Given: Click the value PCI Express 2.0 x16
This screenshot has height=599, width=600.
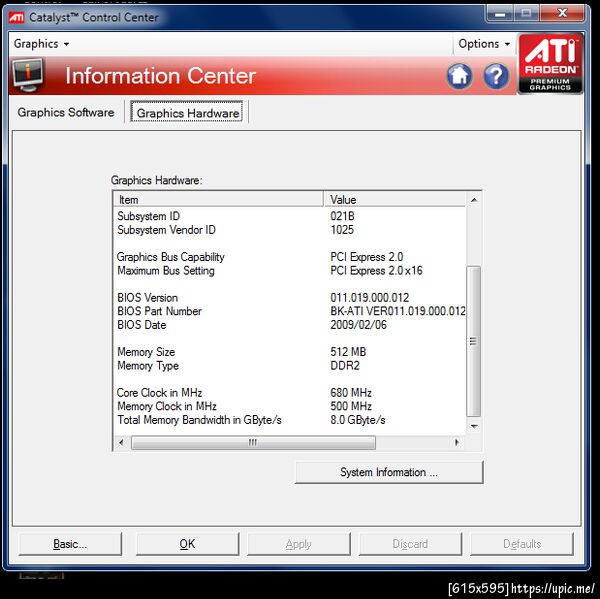Looking at the screenshot, I should (377, 271).
